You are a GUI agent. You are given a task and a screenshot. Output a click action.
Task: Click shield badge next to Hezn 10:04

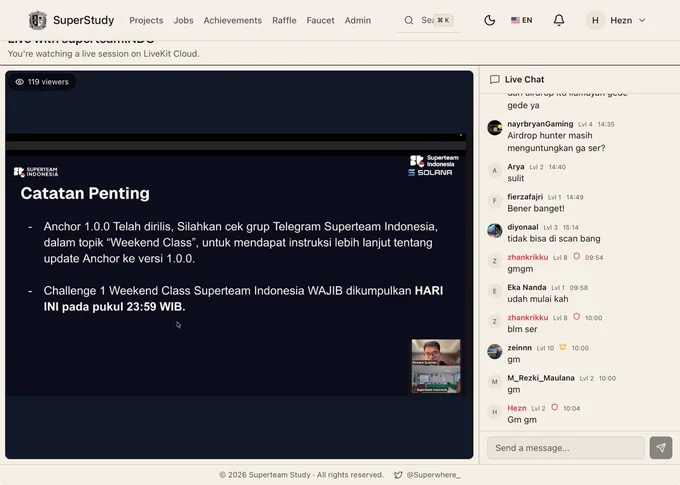click(x=555, y=407)
